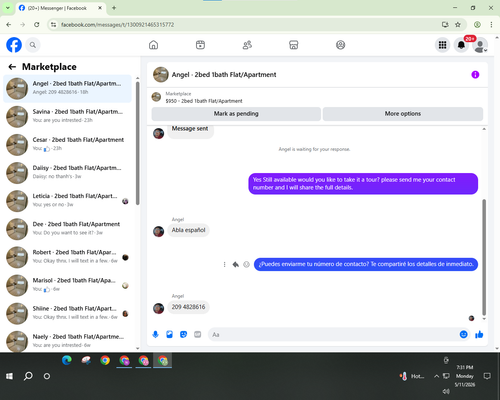The width and height of the screenshot is (500, 400).
Task: Reload the page
Action: [x=37, y=25]
